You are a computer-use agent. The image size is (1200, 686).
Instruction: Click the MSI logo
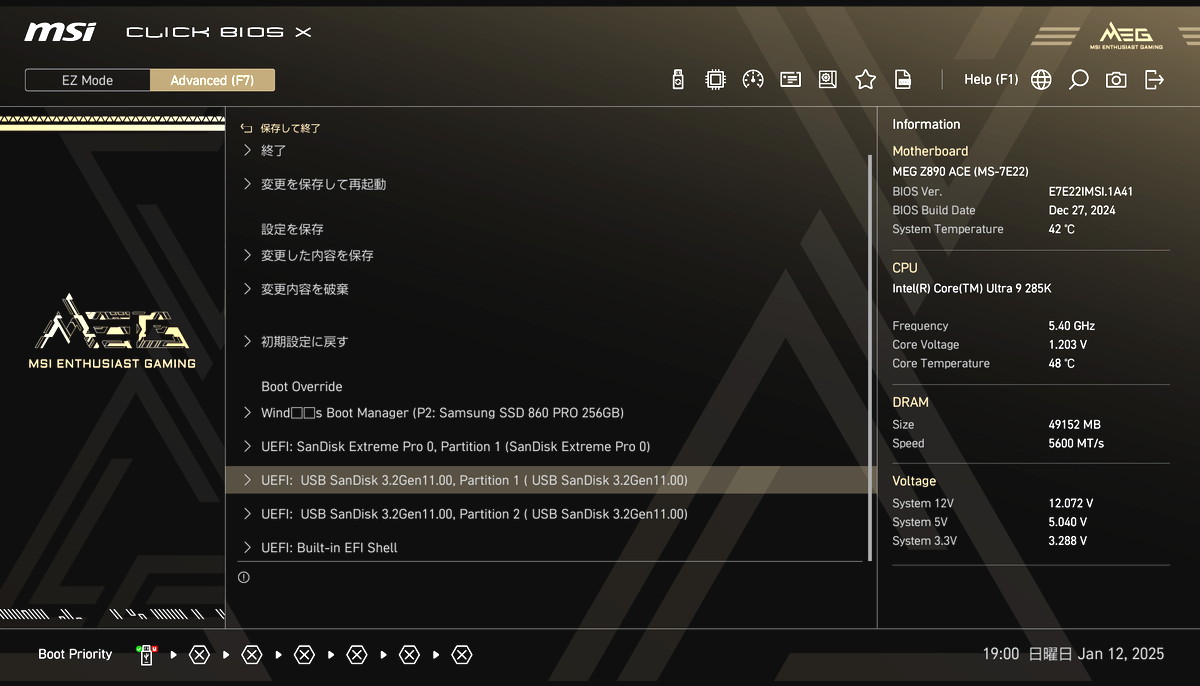[60, 32]
